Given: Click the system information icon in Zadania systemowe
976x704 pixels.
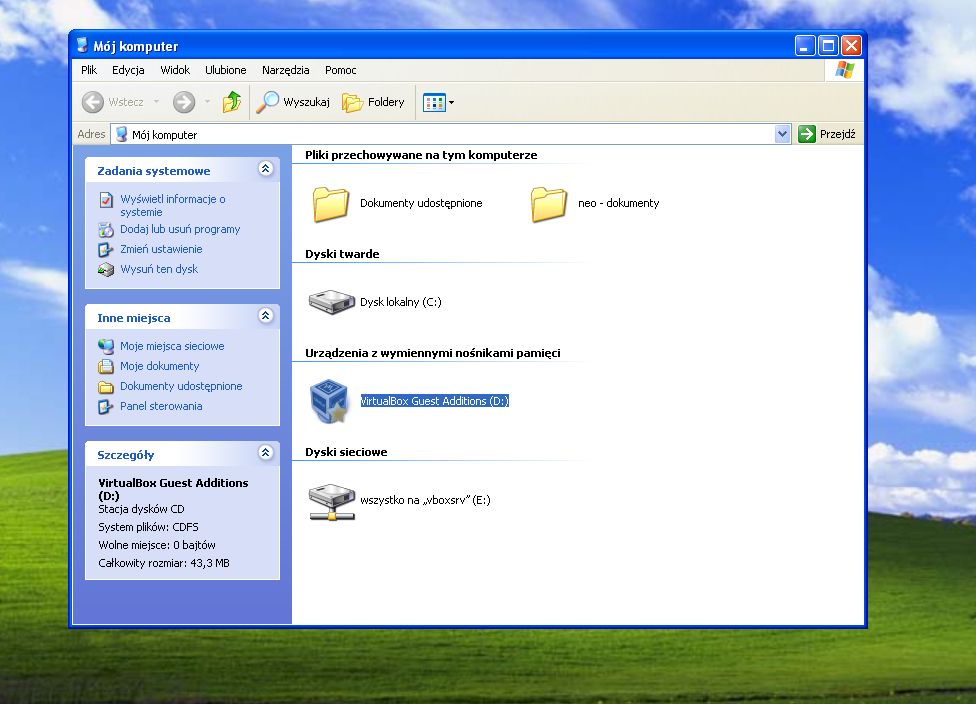Looking at the screenshot, I should coord(106,200).
